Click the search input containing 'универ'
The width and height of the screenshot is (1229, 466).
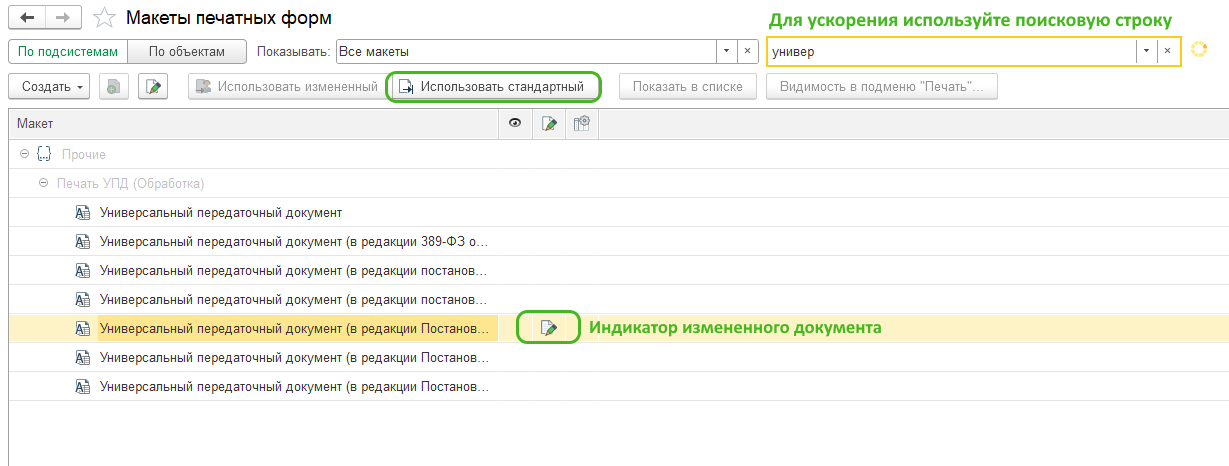(950, 51)
